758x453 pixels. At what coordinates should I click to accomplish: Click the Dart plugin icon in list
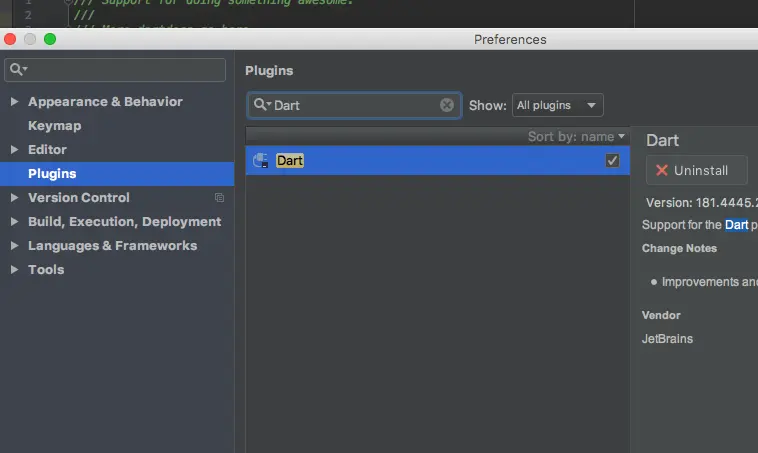pos(261,161)
